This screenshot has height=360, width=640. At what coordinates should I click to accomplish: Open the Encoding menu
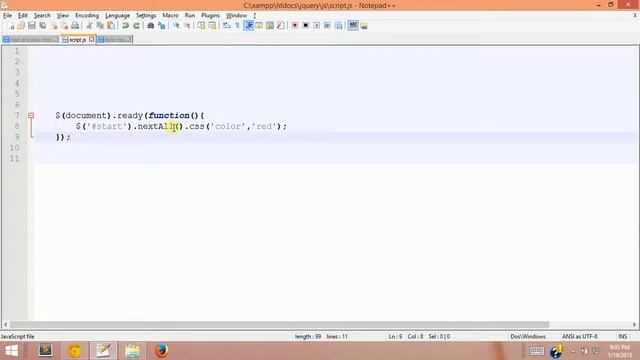[87, 16]
